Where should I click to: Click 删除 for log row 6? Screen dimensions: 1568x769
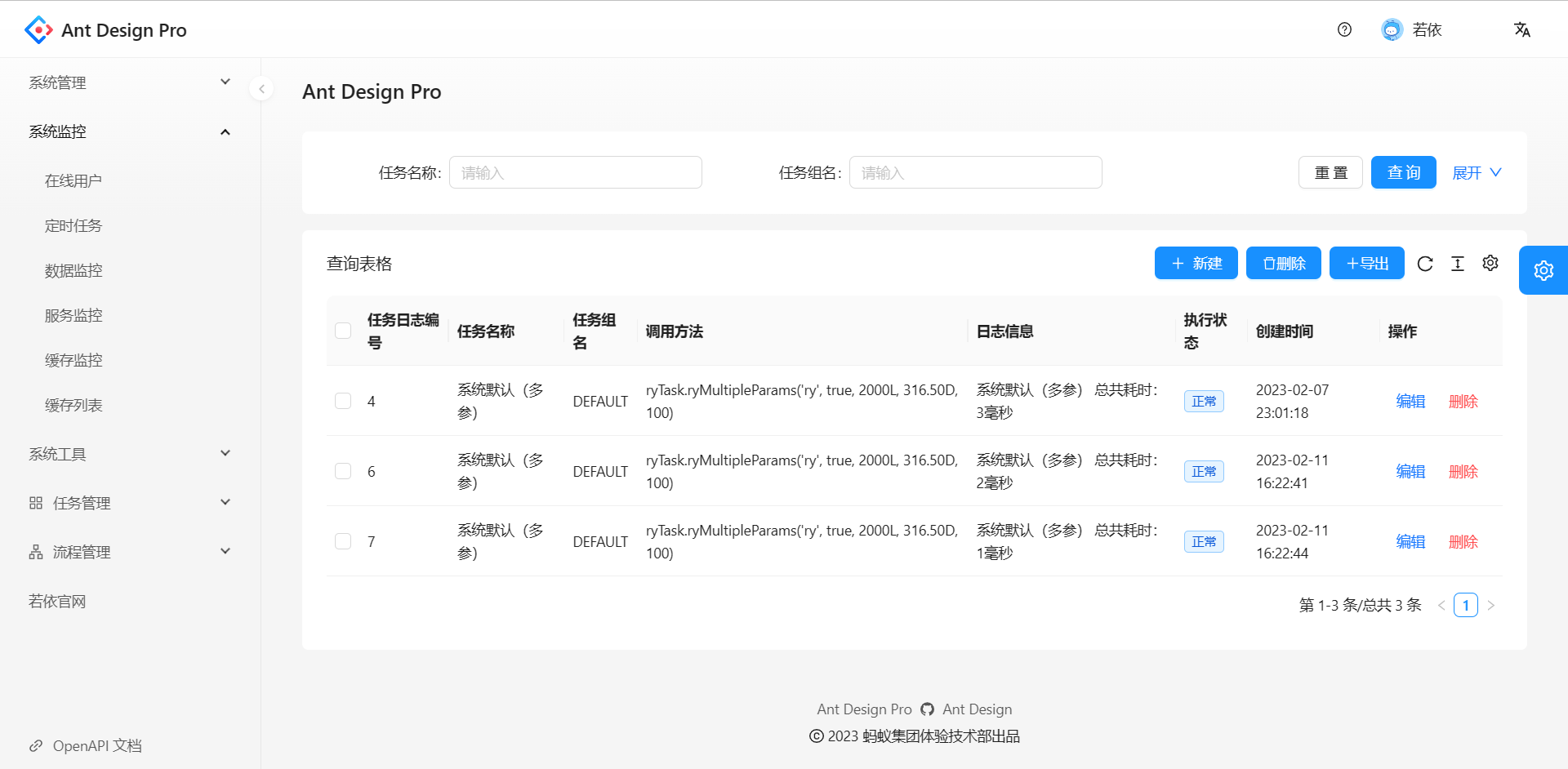pos(1463,471)
